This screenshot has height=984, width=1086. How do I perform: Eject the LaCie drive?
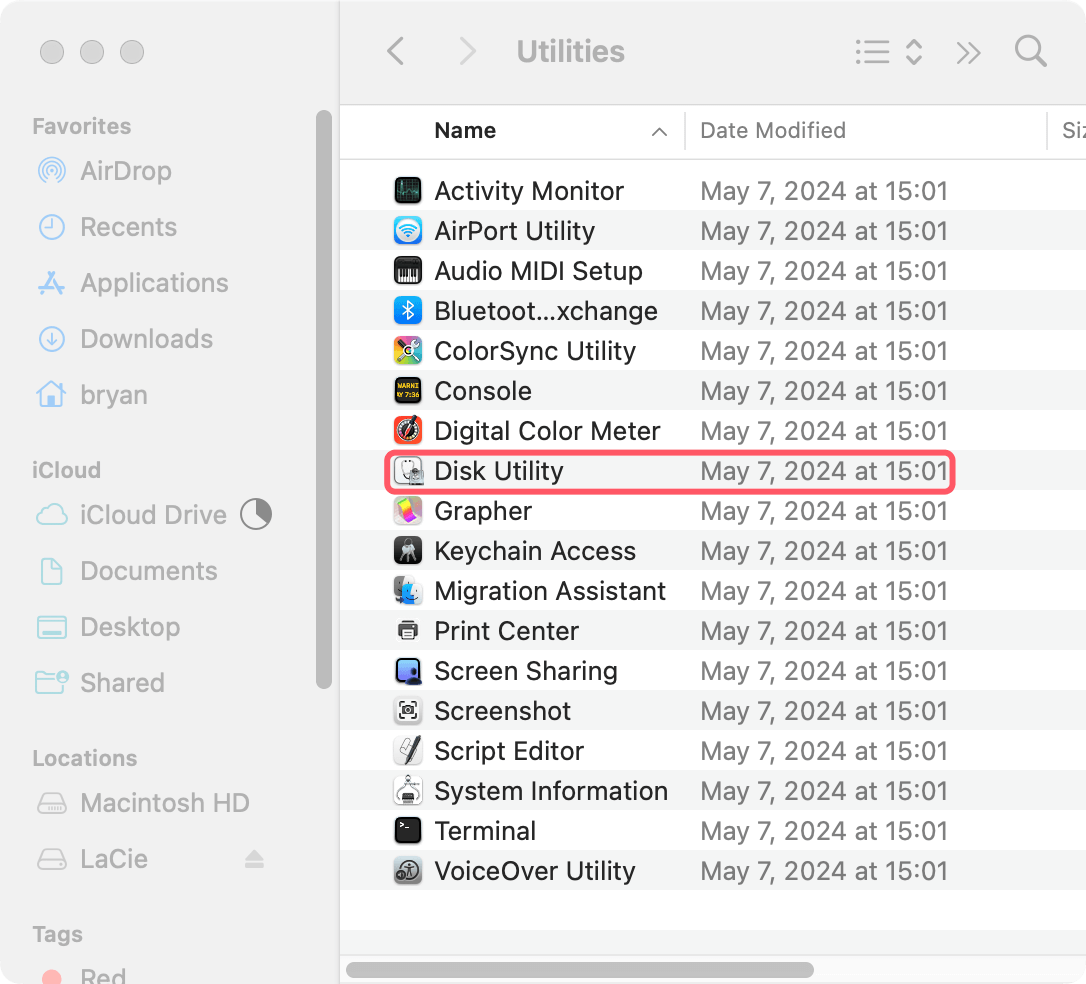click(x=255, y=858)
